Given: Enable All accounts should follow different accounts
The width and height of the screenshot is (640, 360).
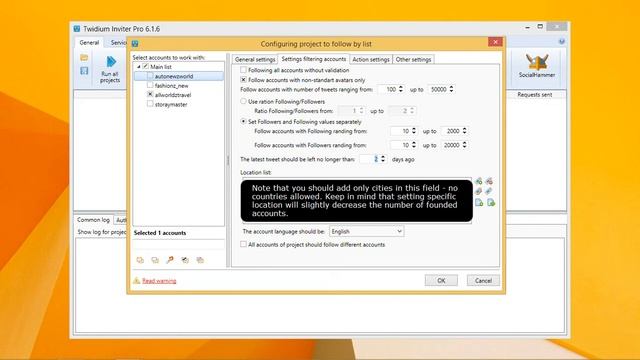Looking at the screenshot, I should pos(243,244).
